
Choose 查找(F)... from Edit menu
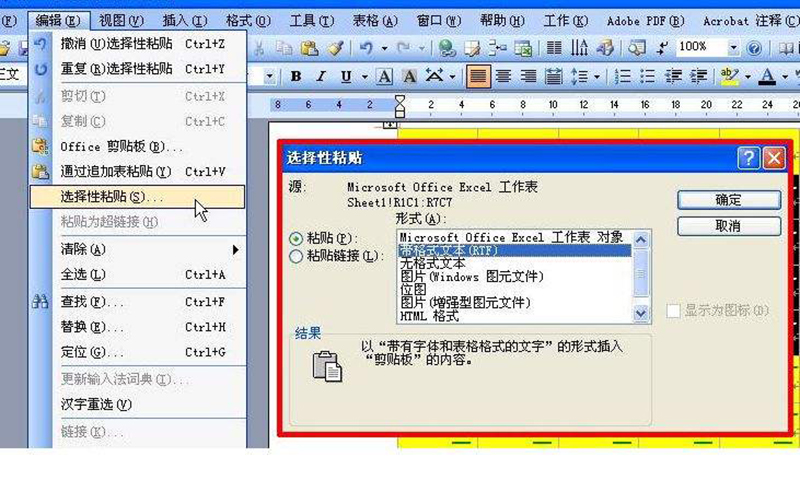pyautogui.click(x=137, y=302)
